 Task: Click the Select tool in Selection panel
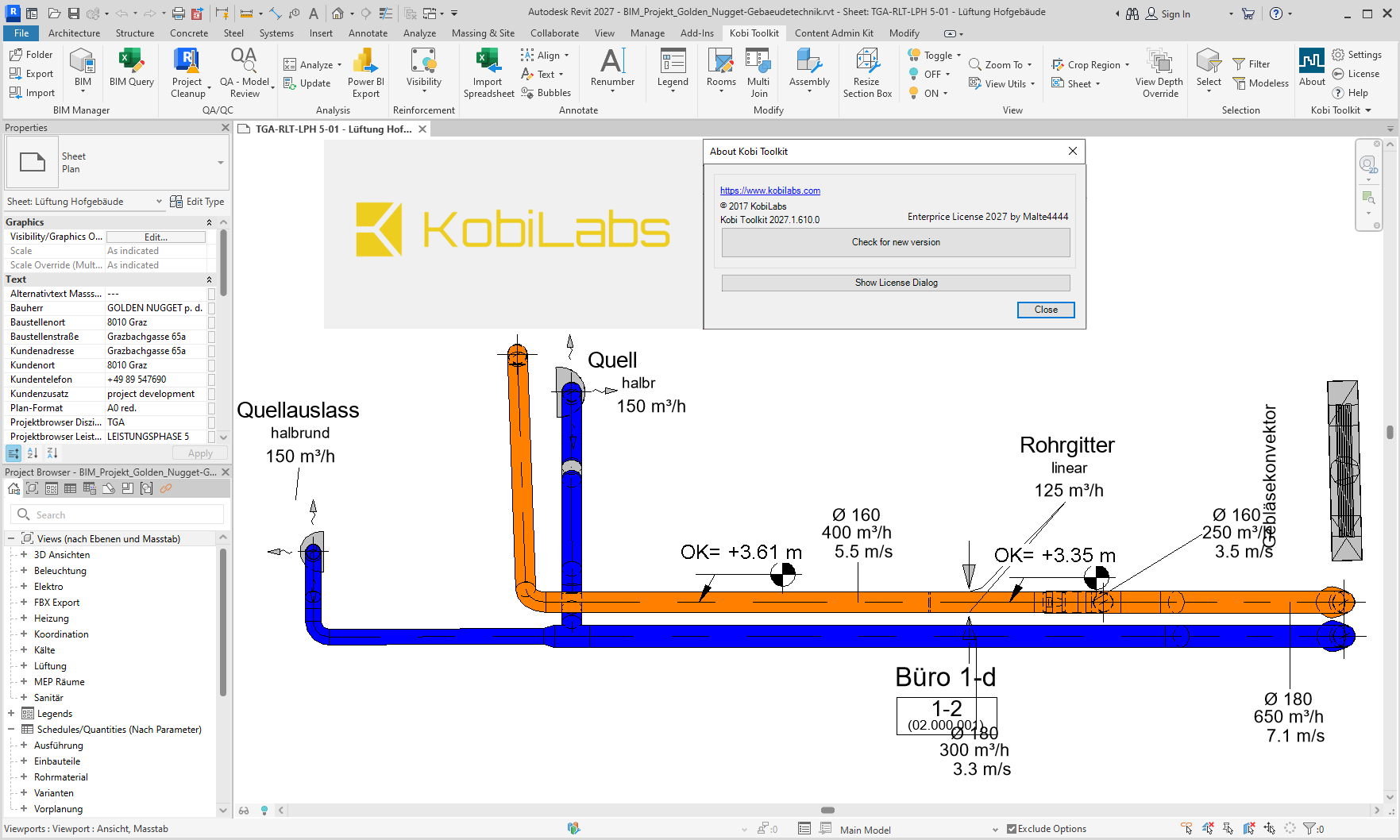tap(1209, 67)
